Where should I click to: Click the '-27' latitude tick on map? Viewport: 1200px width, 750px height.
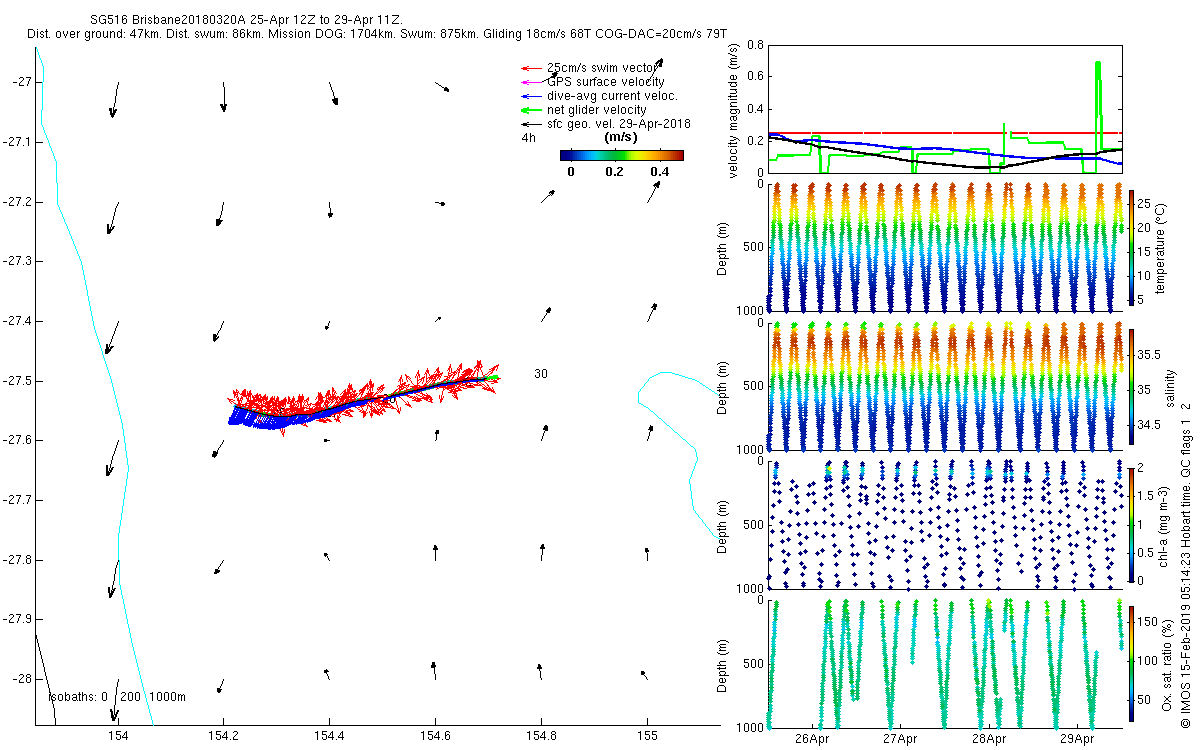(x=21, y=82)
